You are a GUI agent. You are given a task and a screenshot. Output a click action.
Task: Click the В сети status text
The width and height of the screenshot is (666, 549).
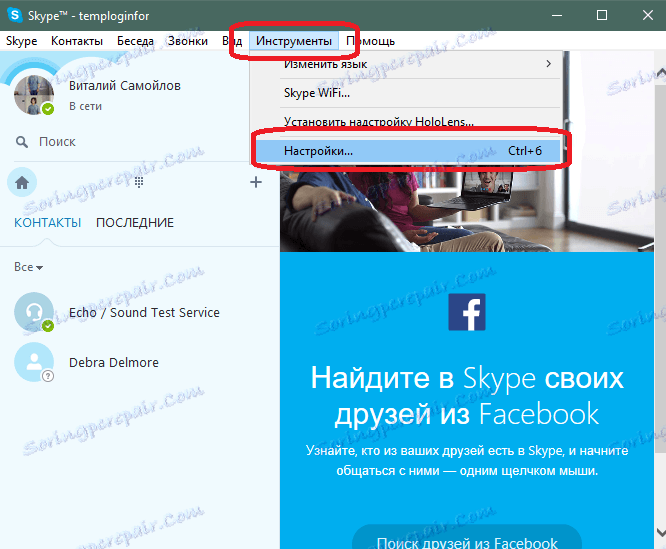click(x=85, y=106)
